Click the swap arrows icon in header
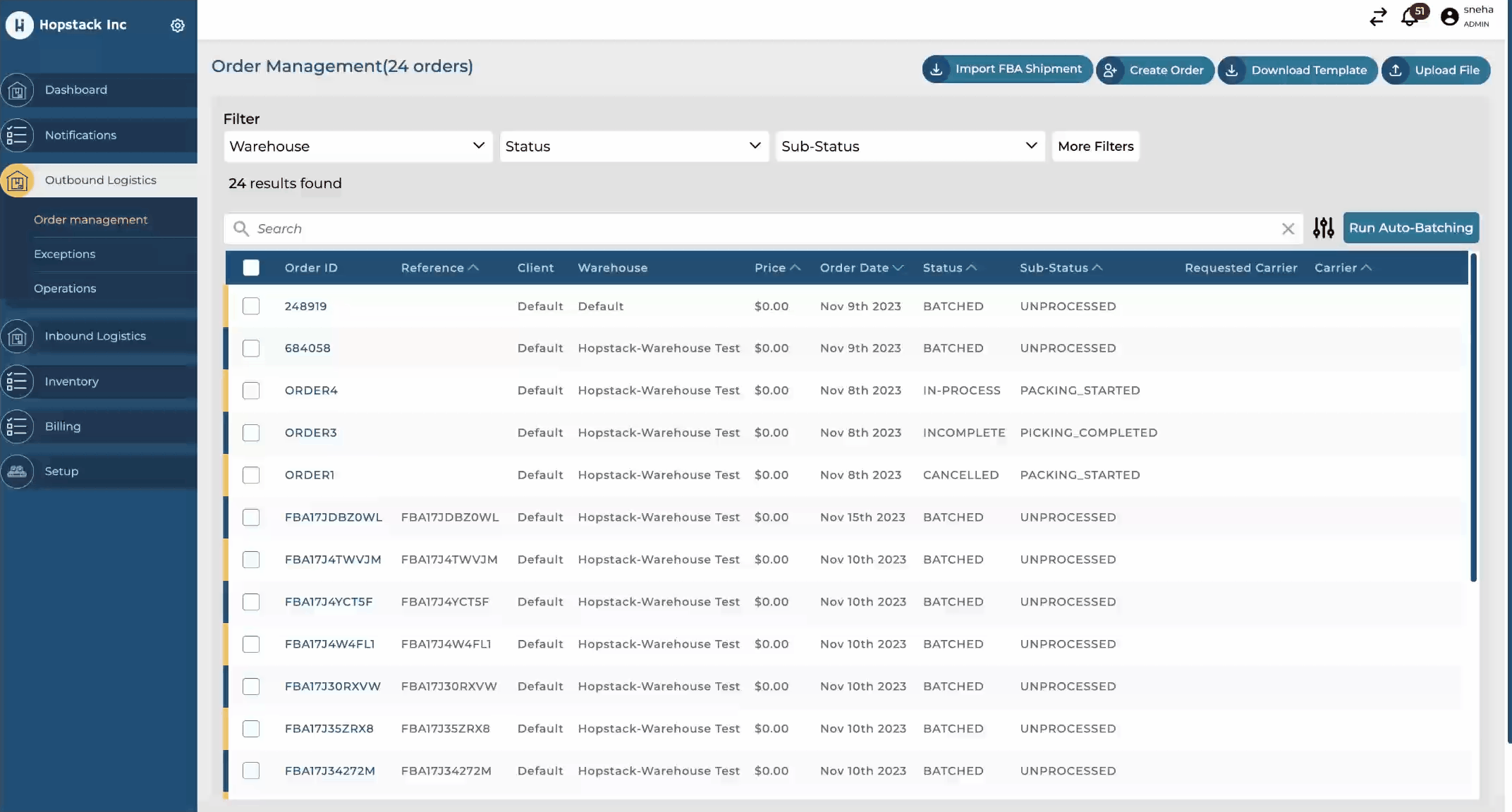Viewport: 1512px width, 812px height. click(x=1378, y=17)
